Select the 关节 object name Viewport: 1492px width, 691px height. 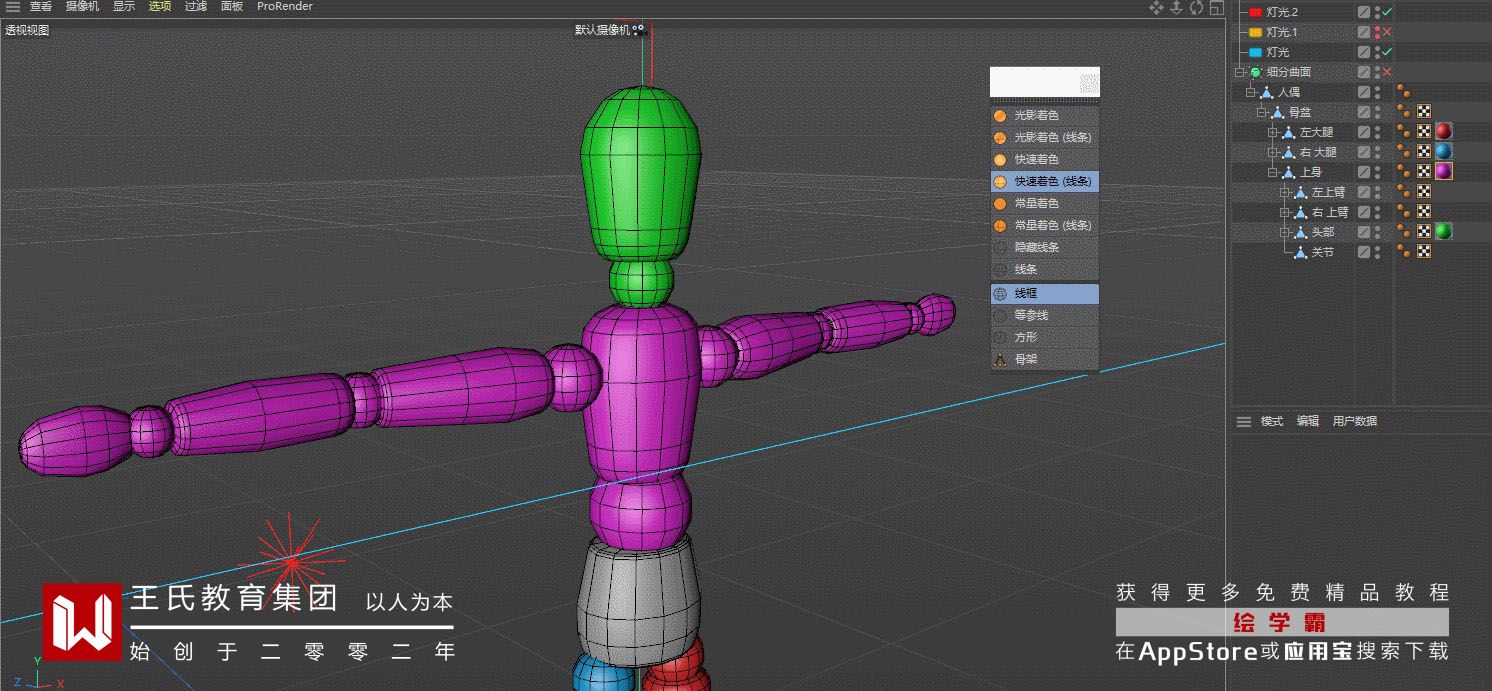(x=1323, y=252)
